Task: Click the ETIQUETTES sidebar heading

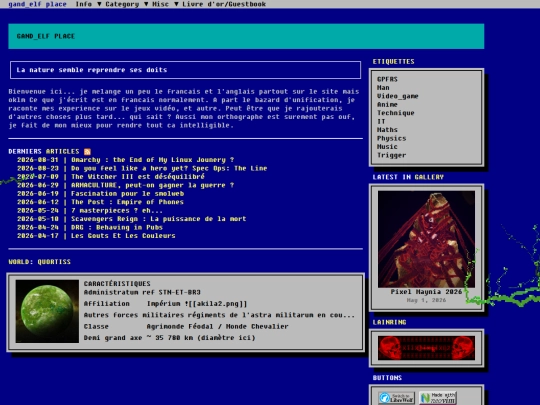Action: 393,62
